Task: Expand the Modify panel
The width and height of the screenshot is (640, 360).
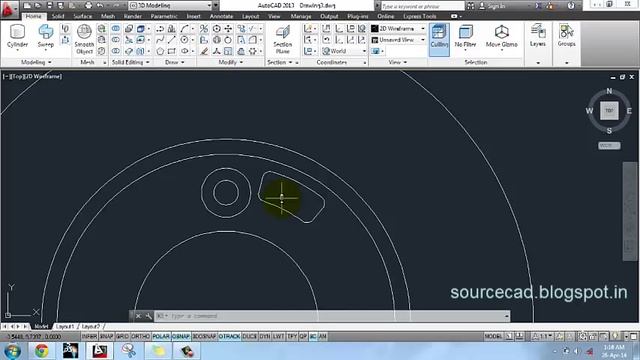Action: tap(231, 62)
